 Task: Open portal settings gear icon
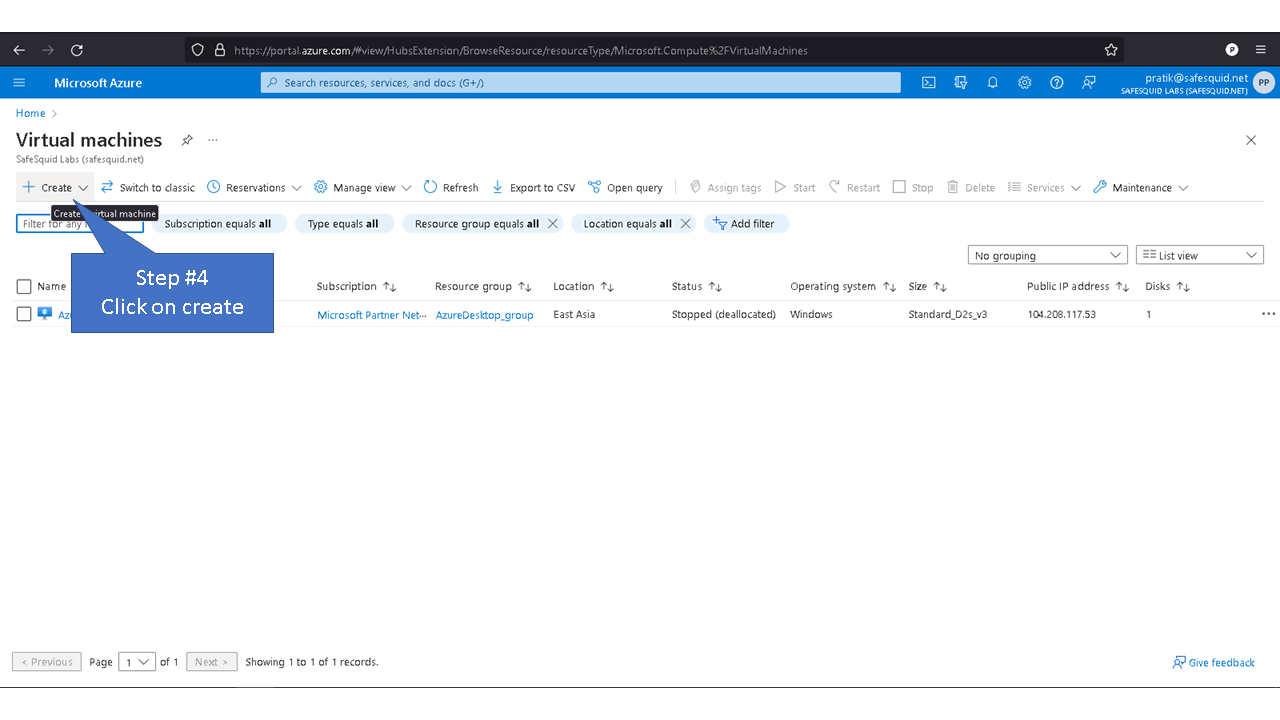[1024, 83]
